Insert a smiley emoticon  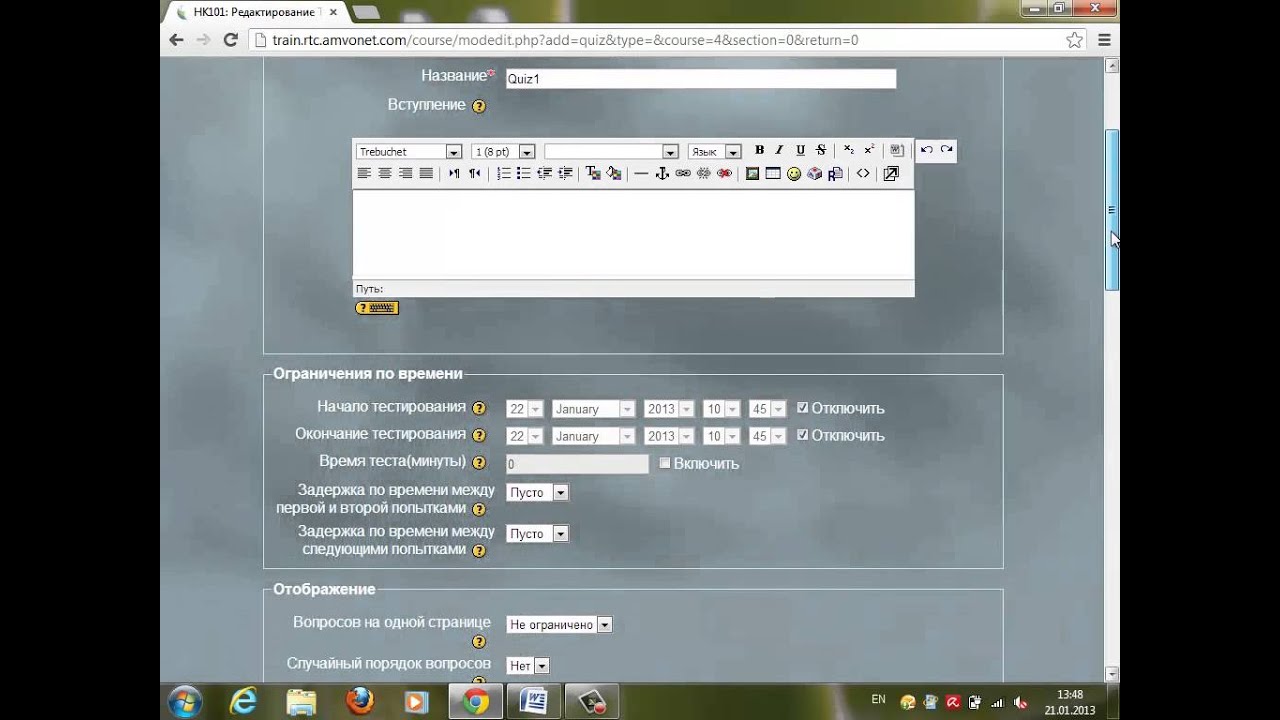794,174
